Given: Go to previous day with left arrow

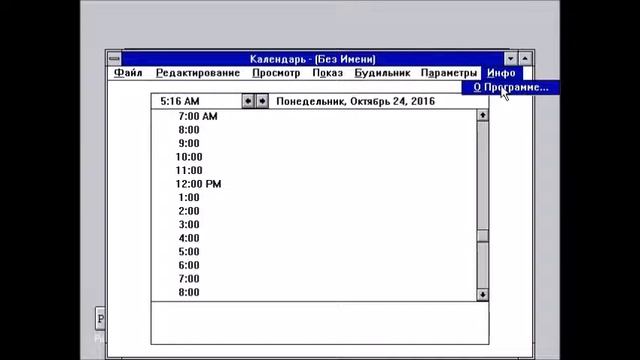Looking at the screenshot, I should tap(248, 101).
